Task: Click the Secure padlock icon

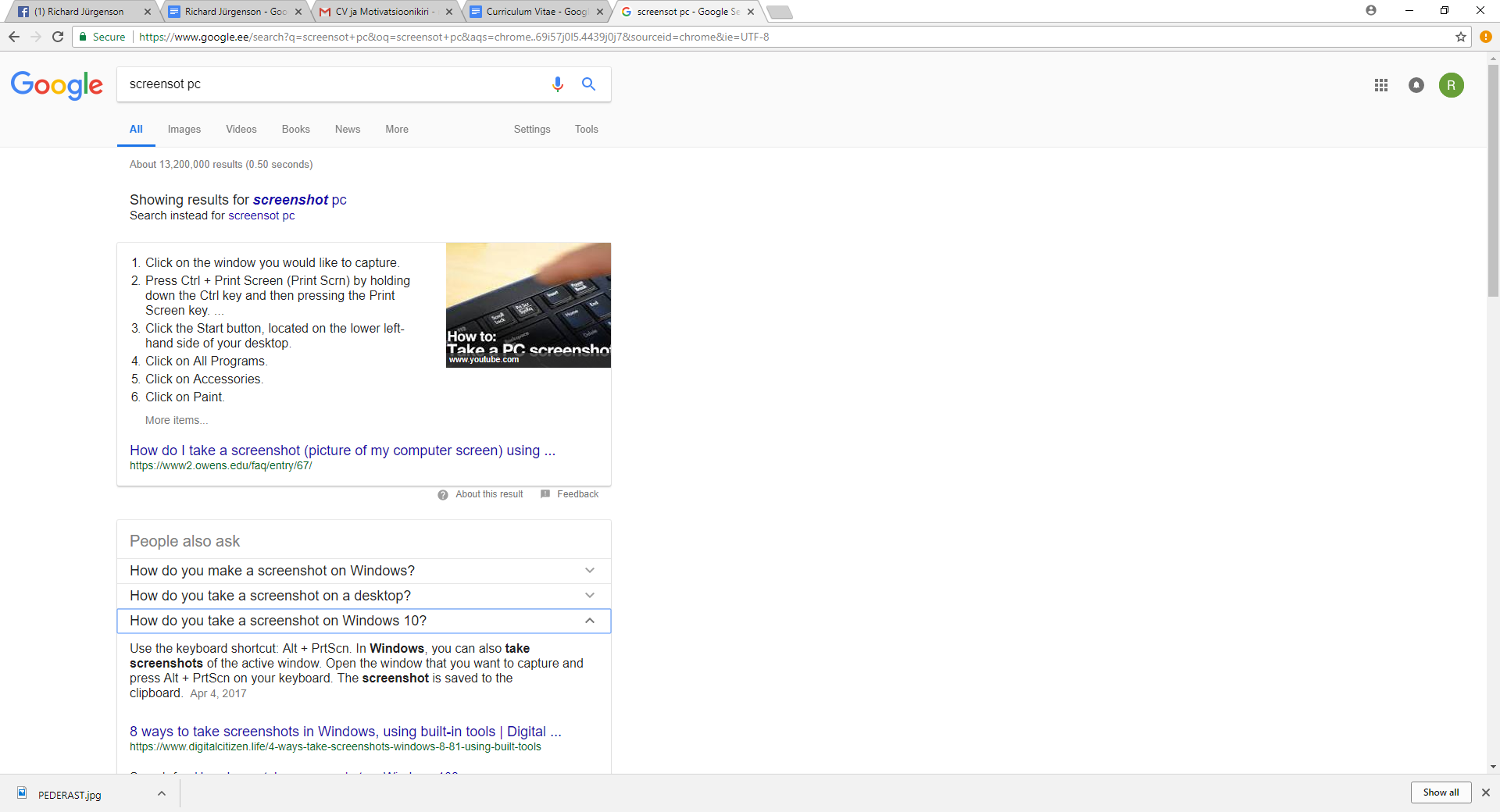Action: [x=84, y=37]
